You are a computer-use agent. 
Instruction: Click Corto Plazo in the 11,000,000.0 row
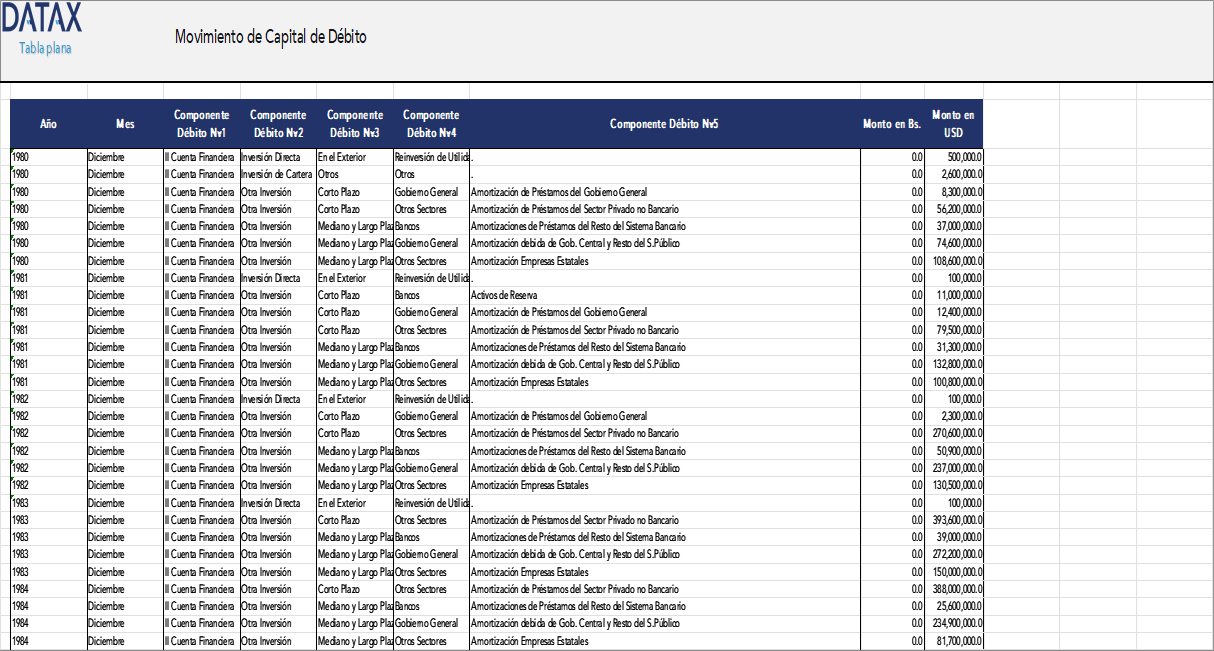coord(355,295)
